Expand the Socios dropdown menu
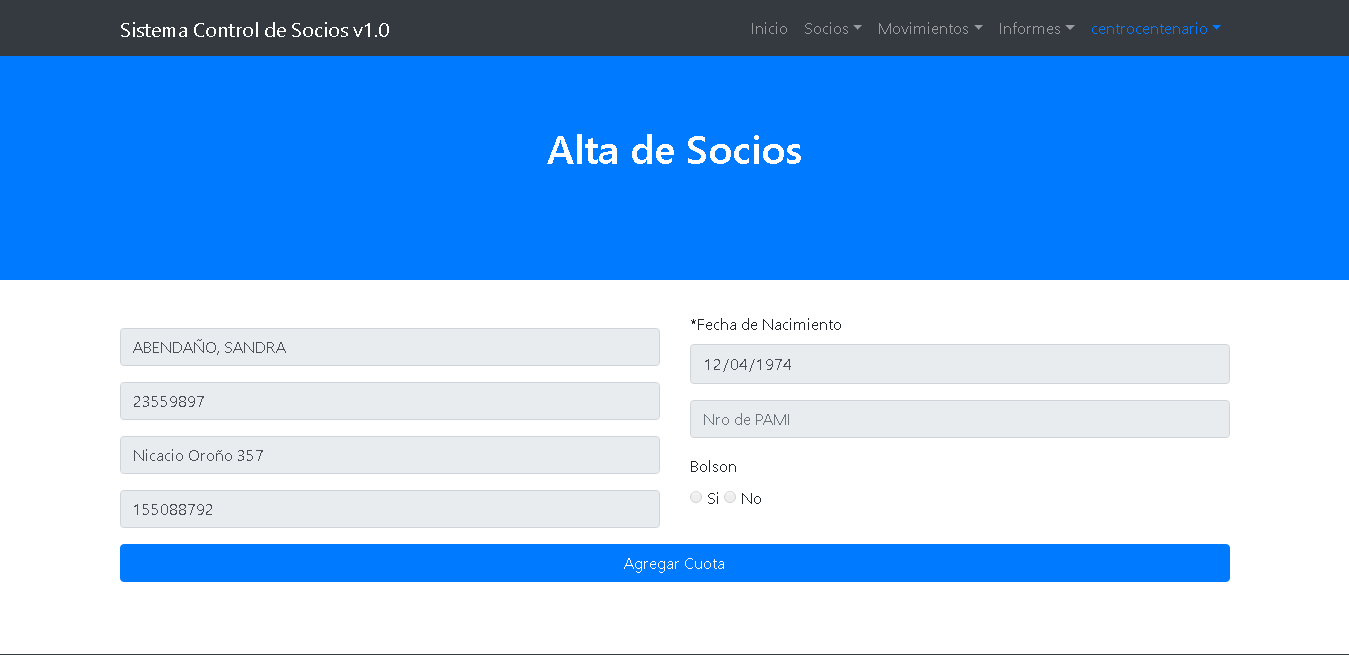Image resolution: width=1349 pixels, height=655 pixels. tap(832, 29)
